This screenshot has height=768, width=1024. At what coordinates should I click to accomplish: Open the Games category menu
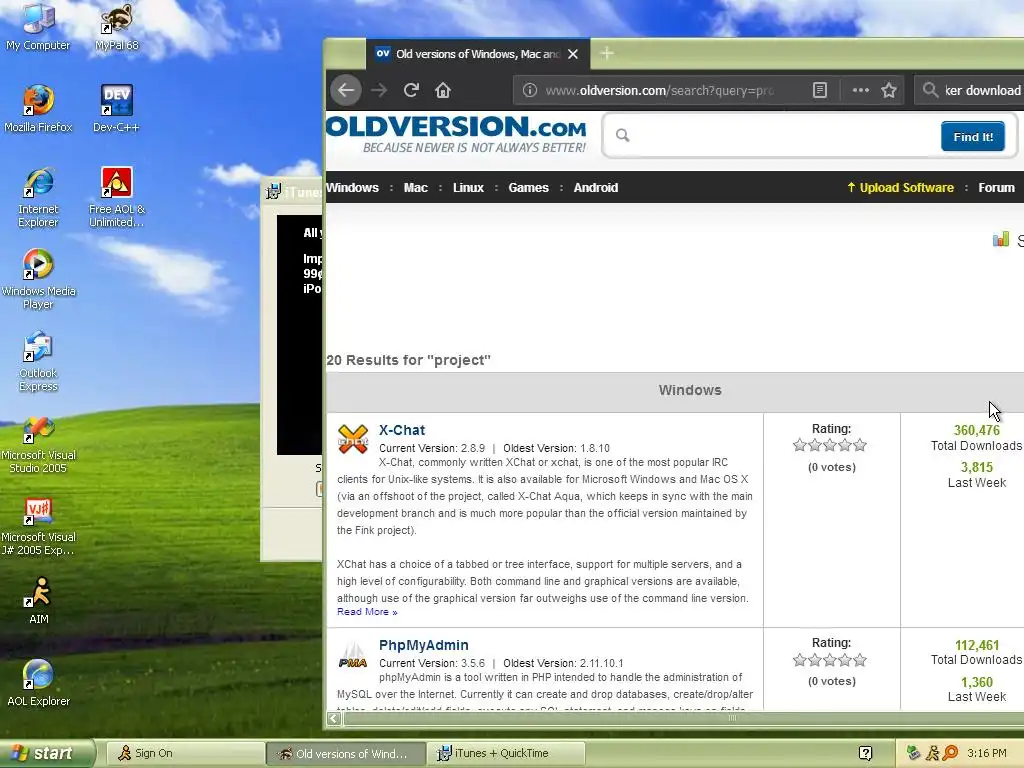[528, 187]
